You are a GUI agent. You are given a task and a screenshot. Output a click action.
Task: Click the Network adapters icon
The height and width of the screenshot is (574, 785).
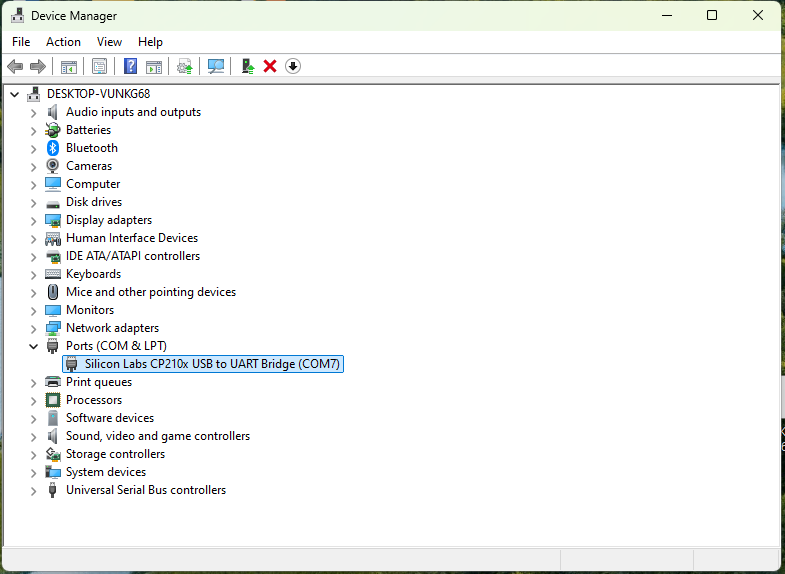coord(53,328)
